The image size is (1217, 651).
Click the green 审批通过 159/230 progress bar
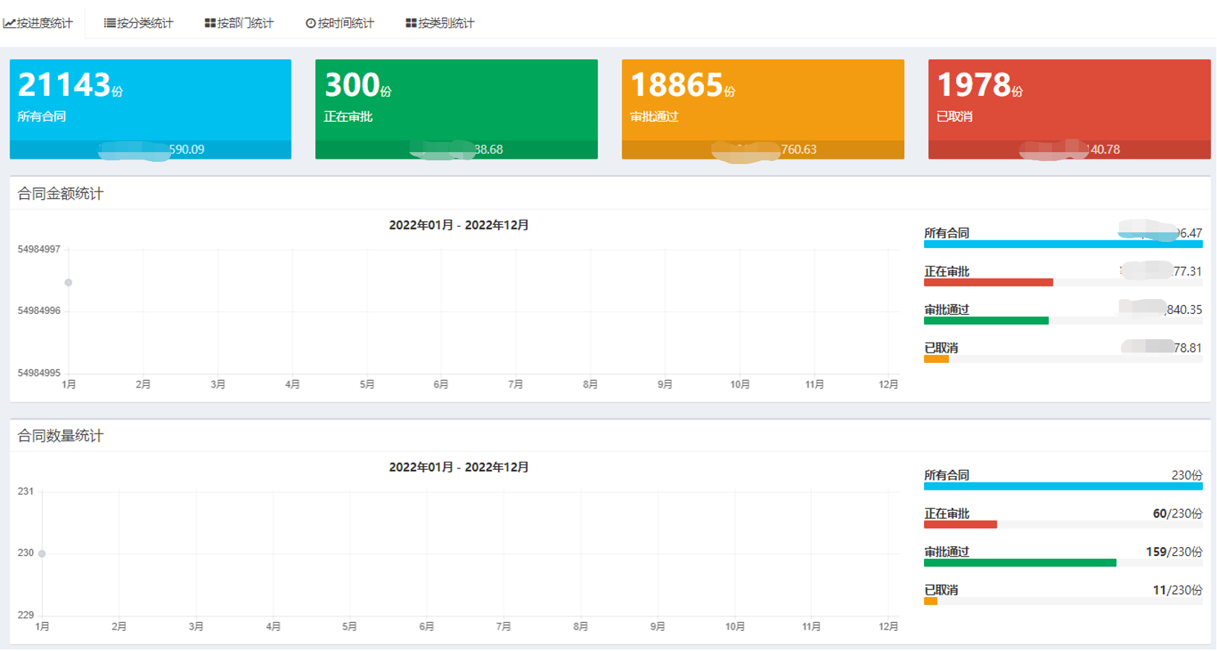pos(1019,563)
